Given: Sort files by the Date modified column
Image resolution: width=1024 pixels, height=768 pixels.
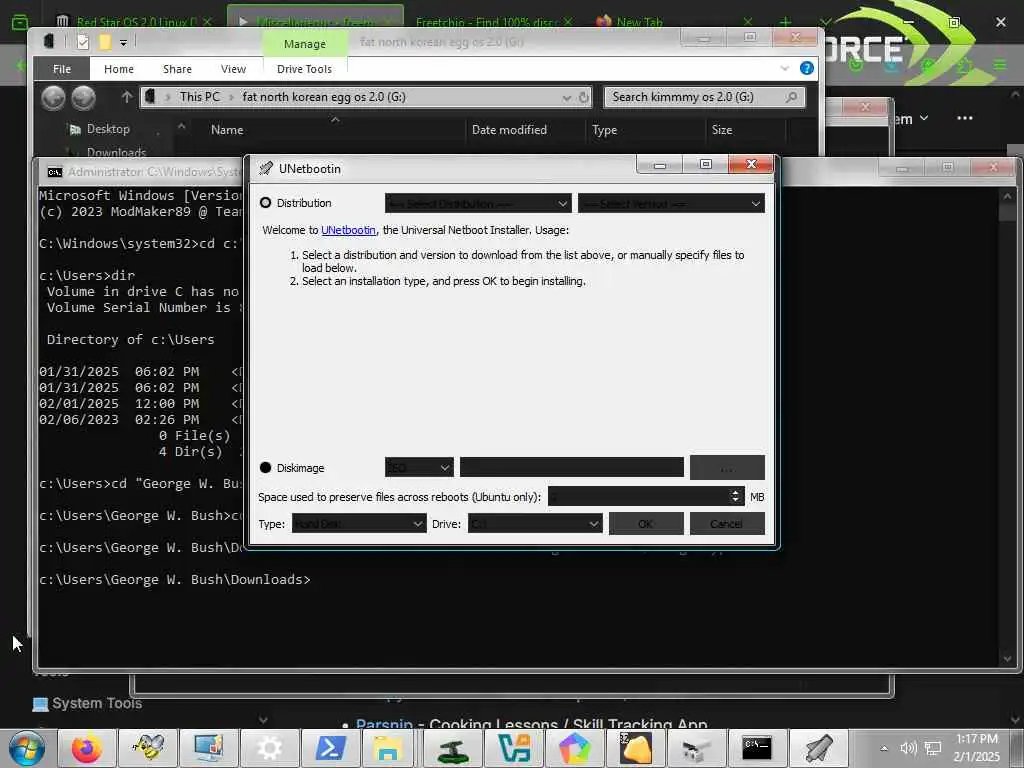Looking at the screenshot, I should click(509, 130).
